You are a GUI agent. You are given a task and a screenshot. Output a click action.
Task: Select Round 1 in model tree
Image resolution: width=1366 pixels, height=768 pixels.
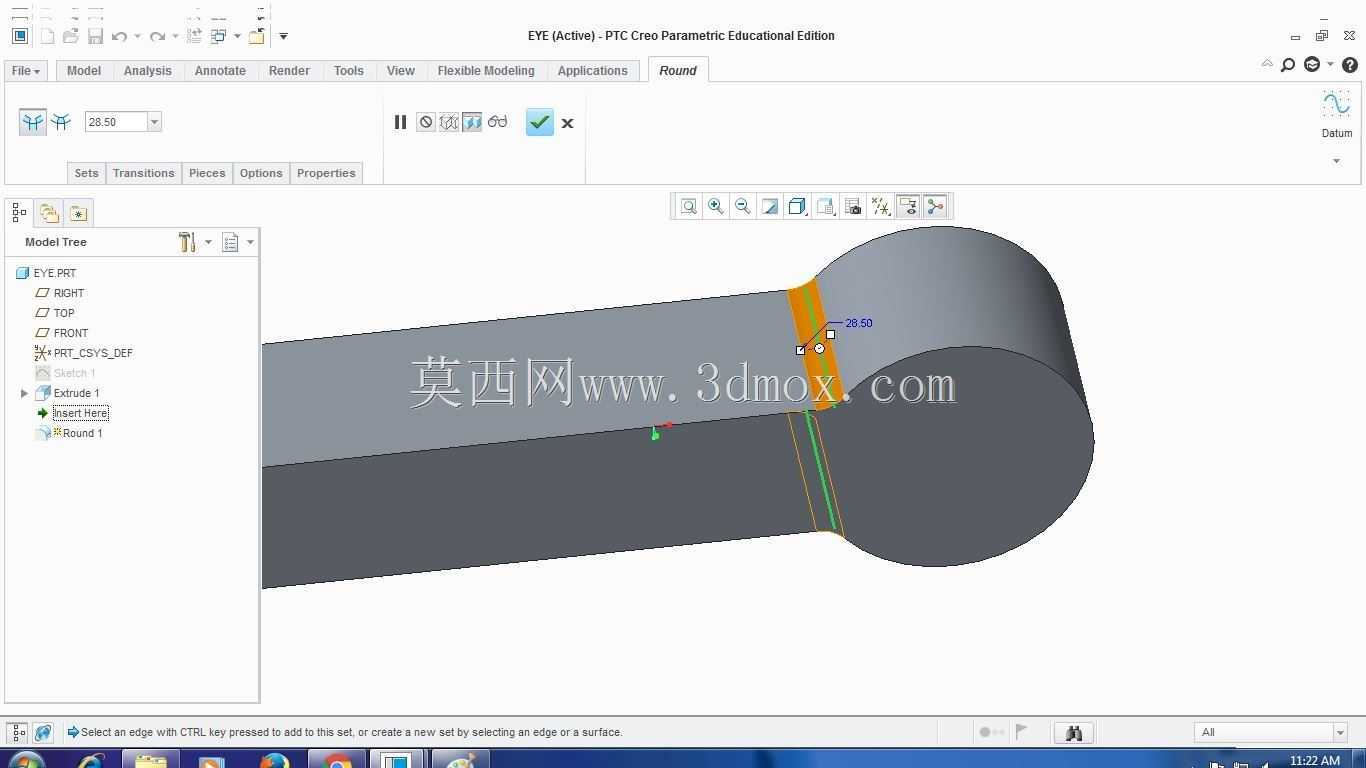pyautogui.click(x=82, y=433)
